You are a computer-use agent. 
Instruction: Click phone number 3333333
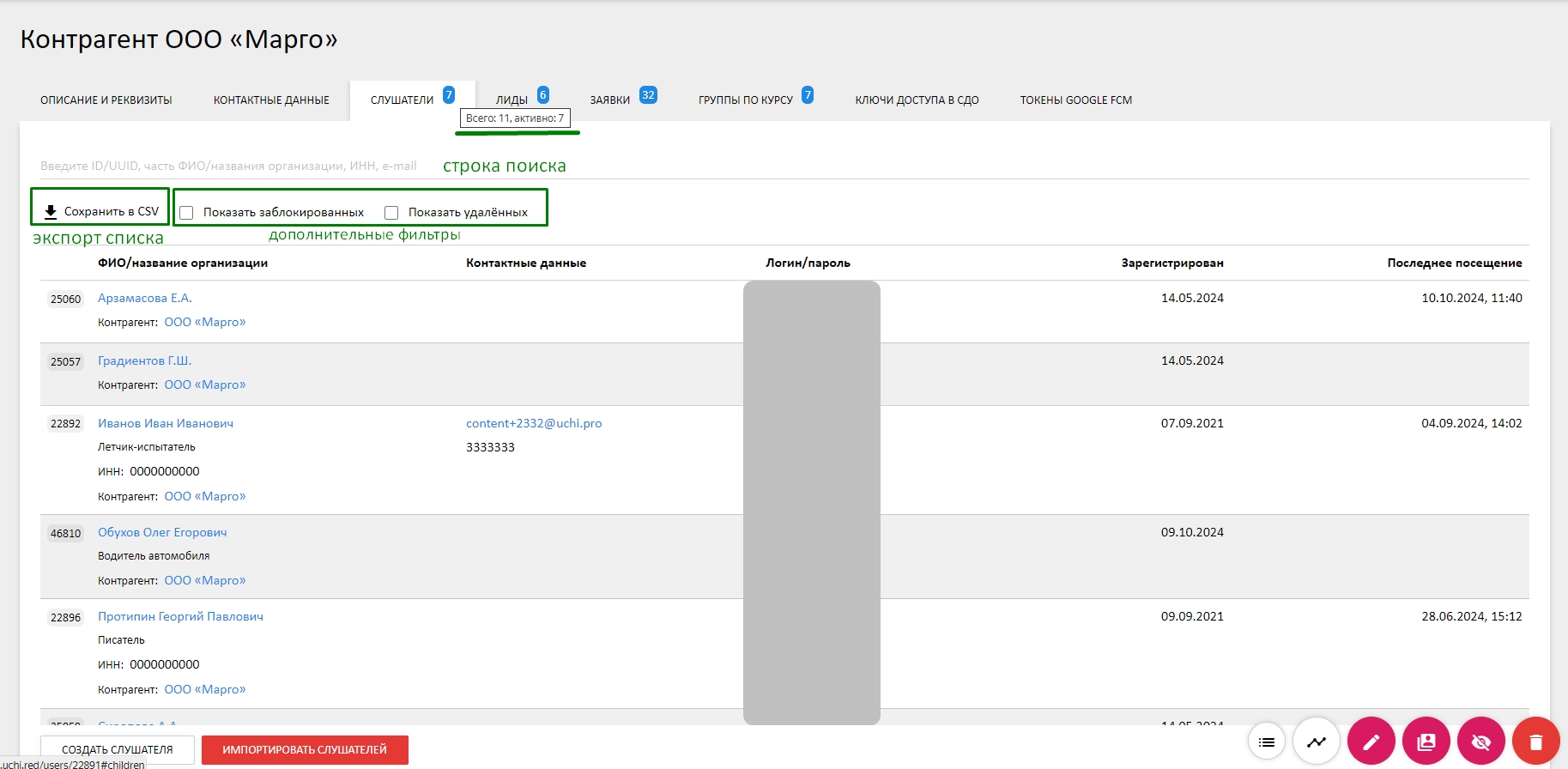[490, 447]
